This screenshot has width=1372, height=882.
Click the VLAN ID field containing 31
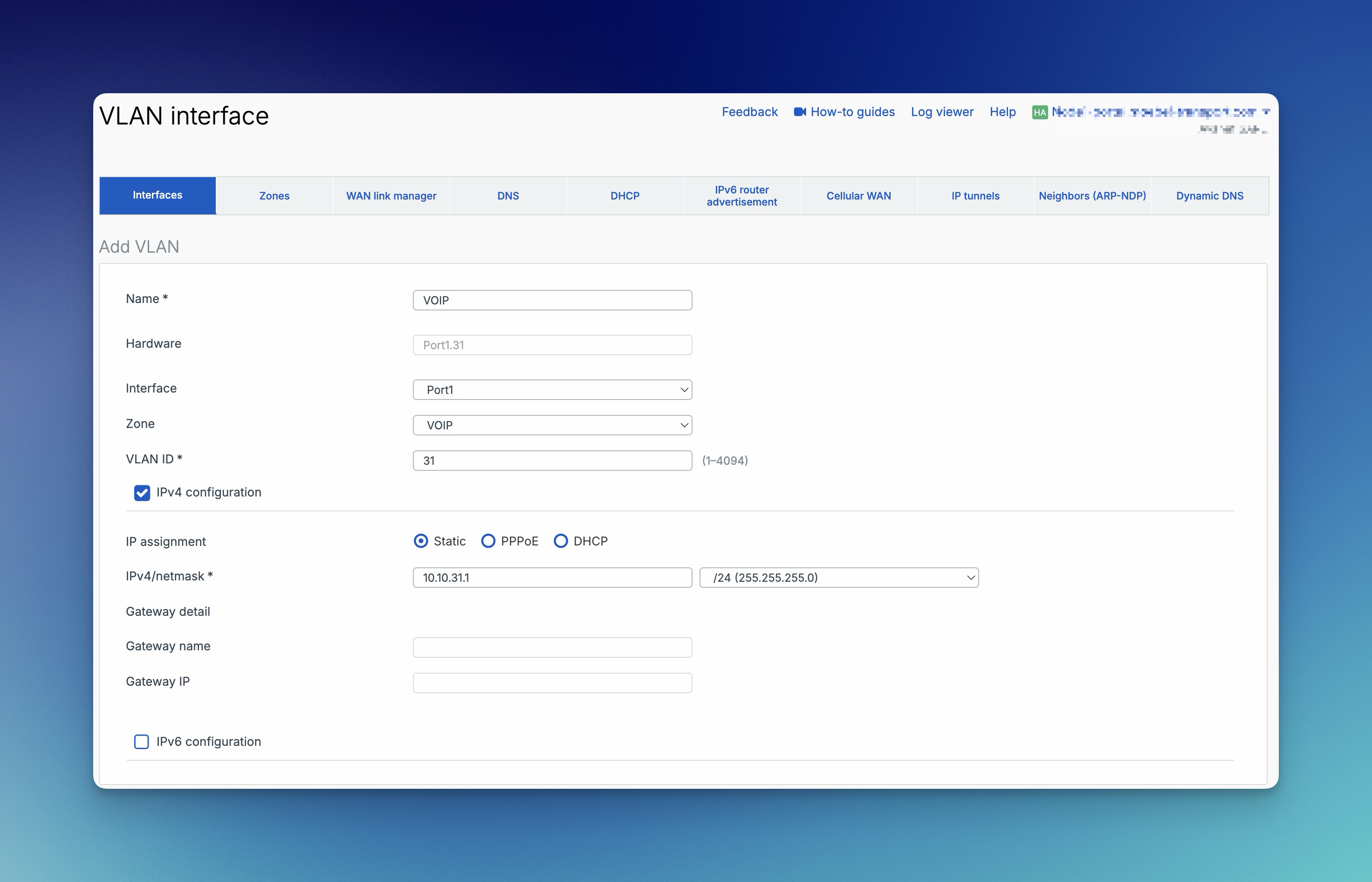pos(552,461)
